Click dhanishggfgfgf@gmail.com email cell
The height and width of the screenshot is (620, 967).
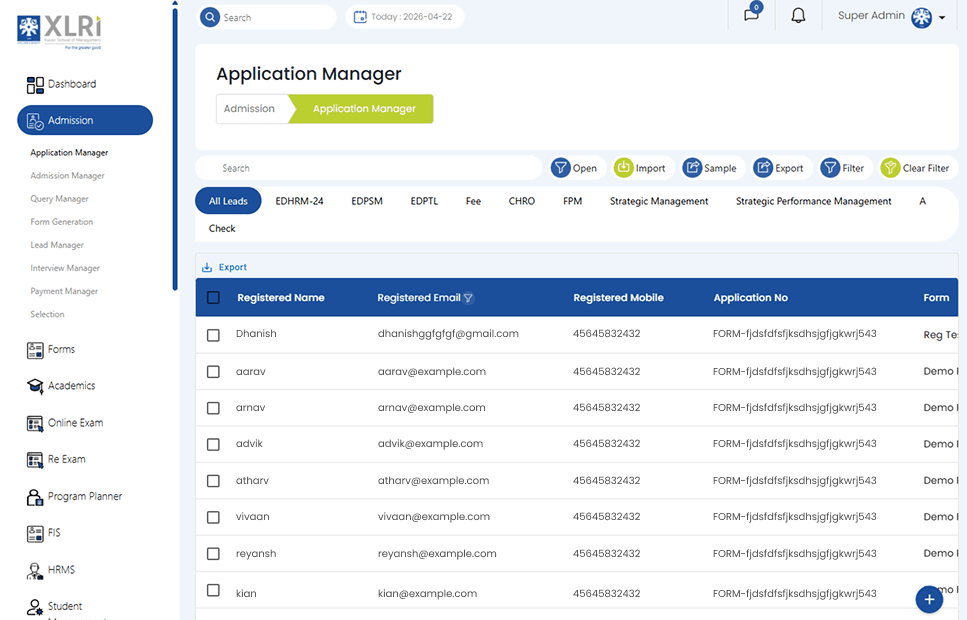pos(448,334)
